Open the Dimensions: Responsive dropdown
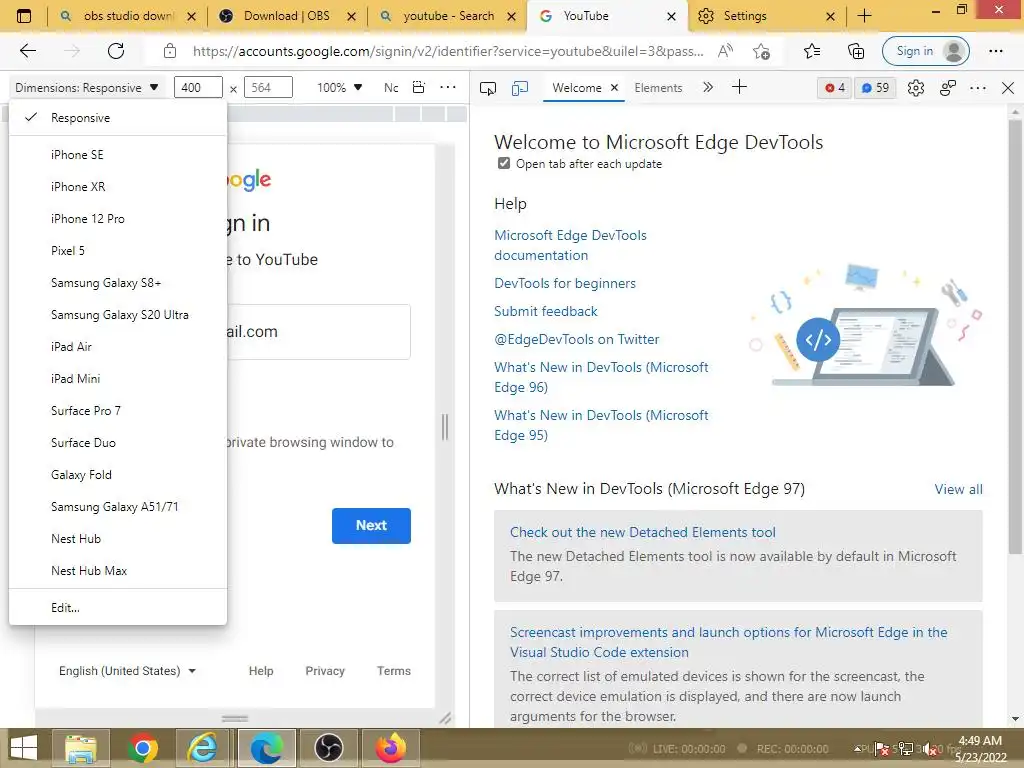The height and width of the screenshot is (768, 1024). pos(86,88)
